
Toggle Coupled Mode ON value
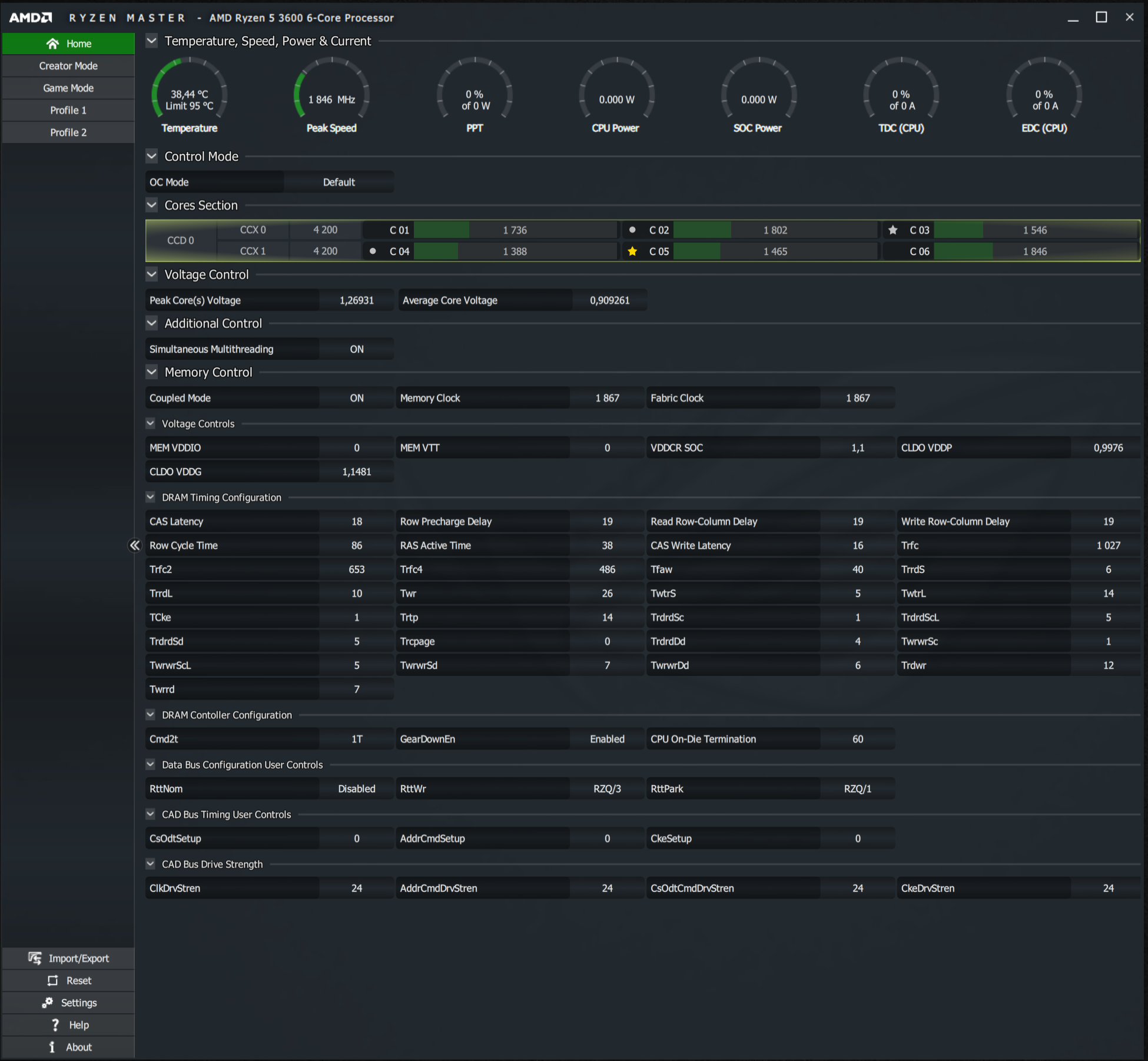pyautogui.click(x=356, y=398)
